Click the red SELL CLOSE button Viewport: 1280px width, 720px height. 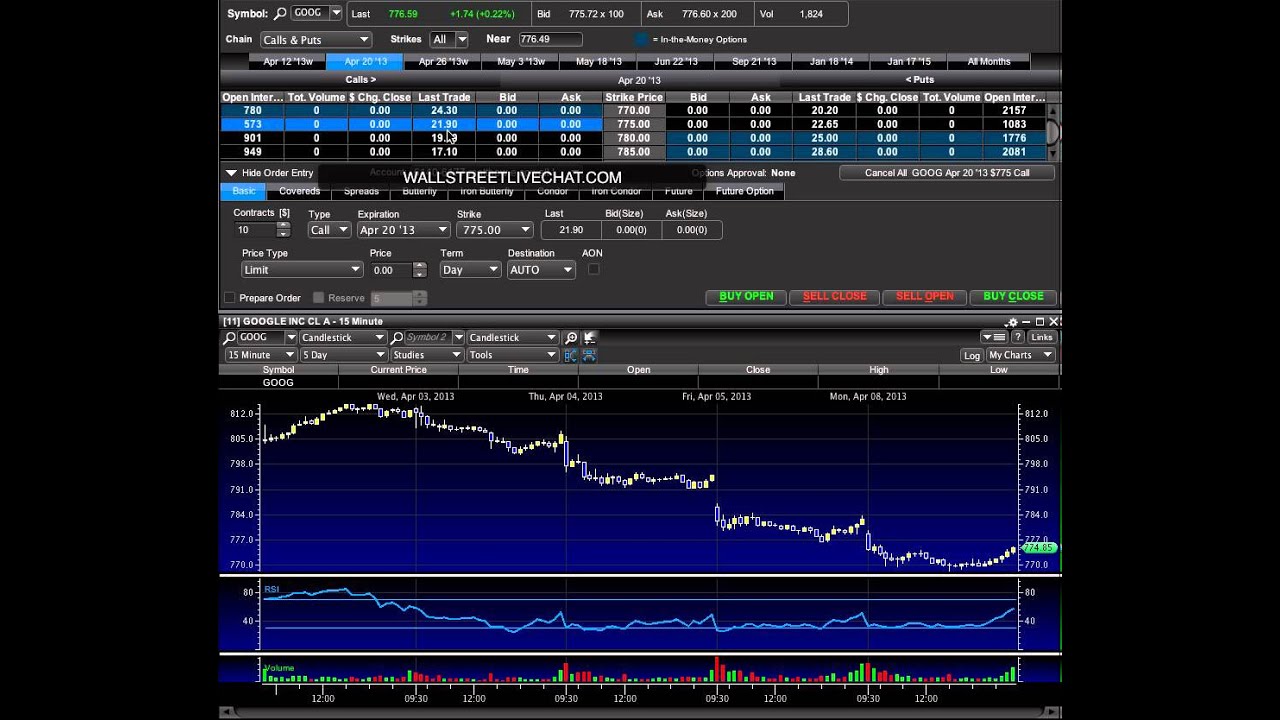(x=834, y=297)
